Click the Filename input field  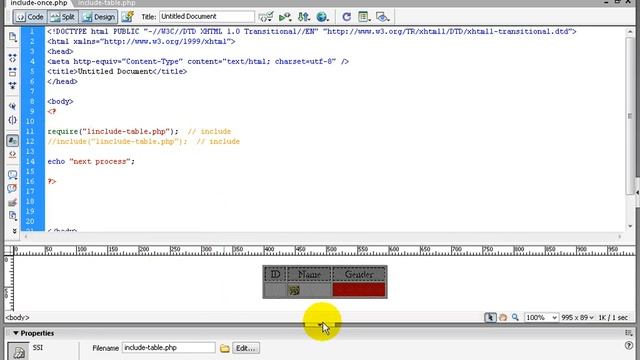click(x=169, y=348)
